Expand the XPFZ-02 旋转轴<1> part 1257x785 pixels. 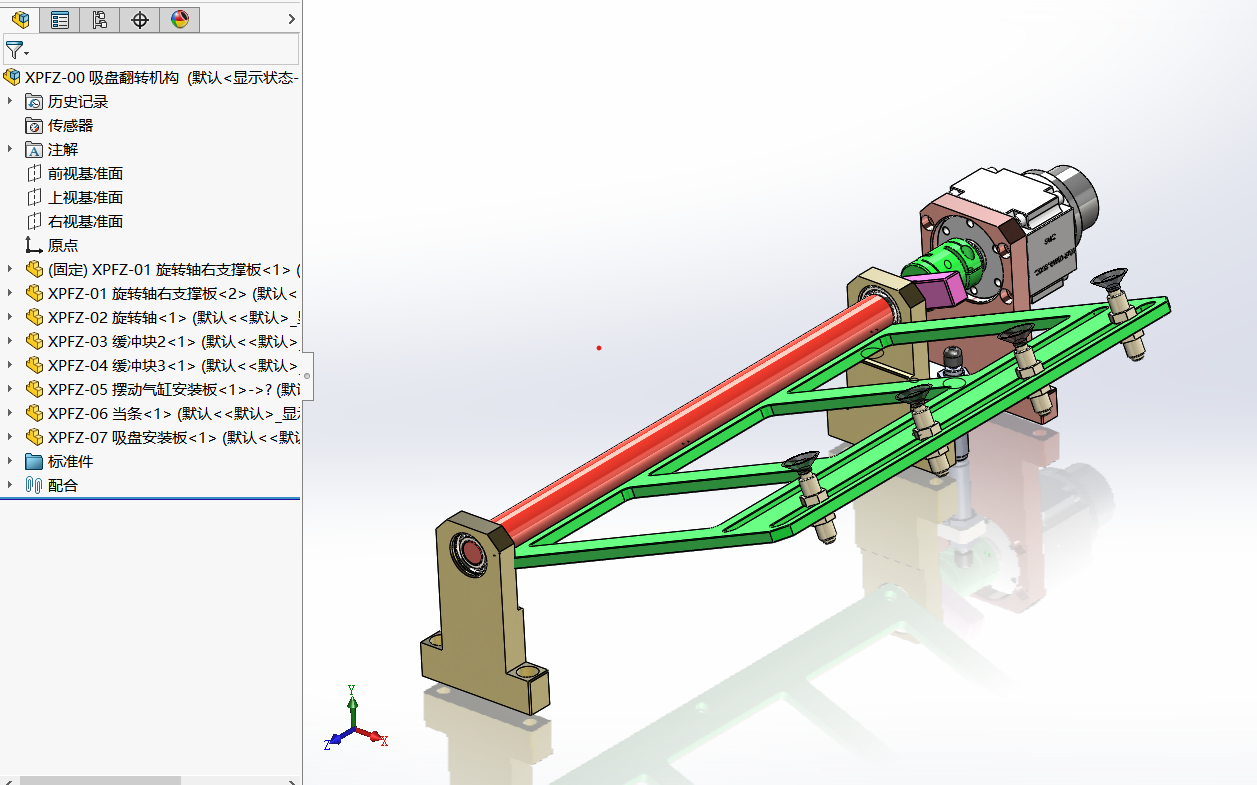11,317
